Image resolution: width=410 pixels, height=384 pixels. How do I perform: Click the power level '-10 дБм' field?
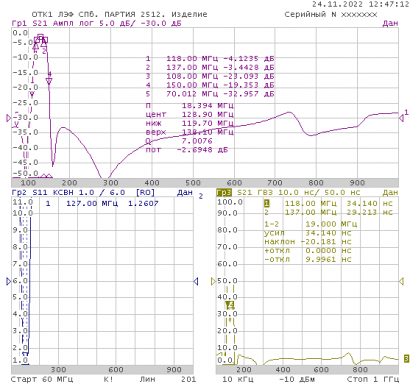point(297,379)
